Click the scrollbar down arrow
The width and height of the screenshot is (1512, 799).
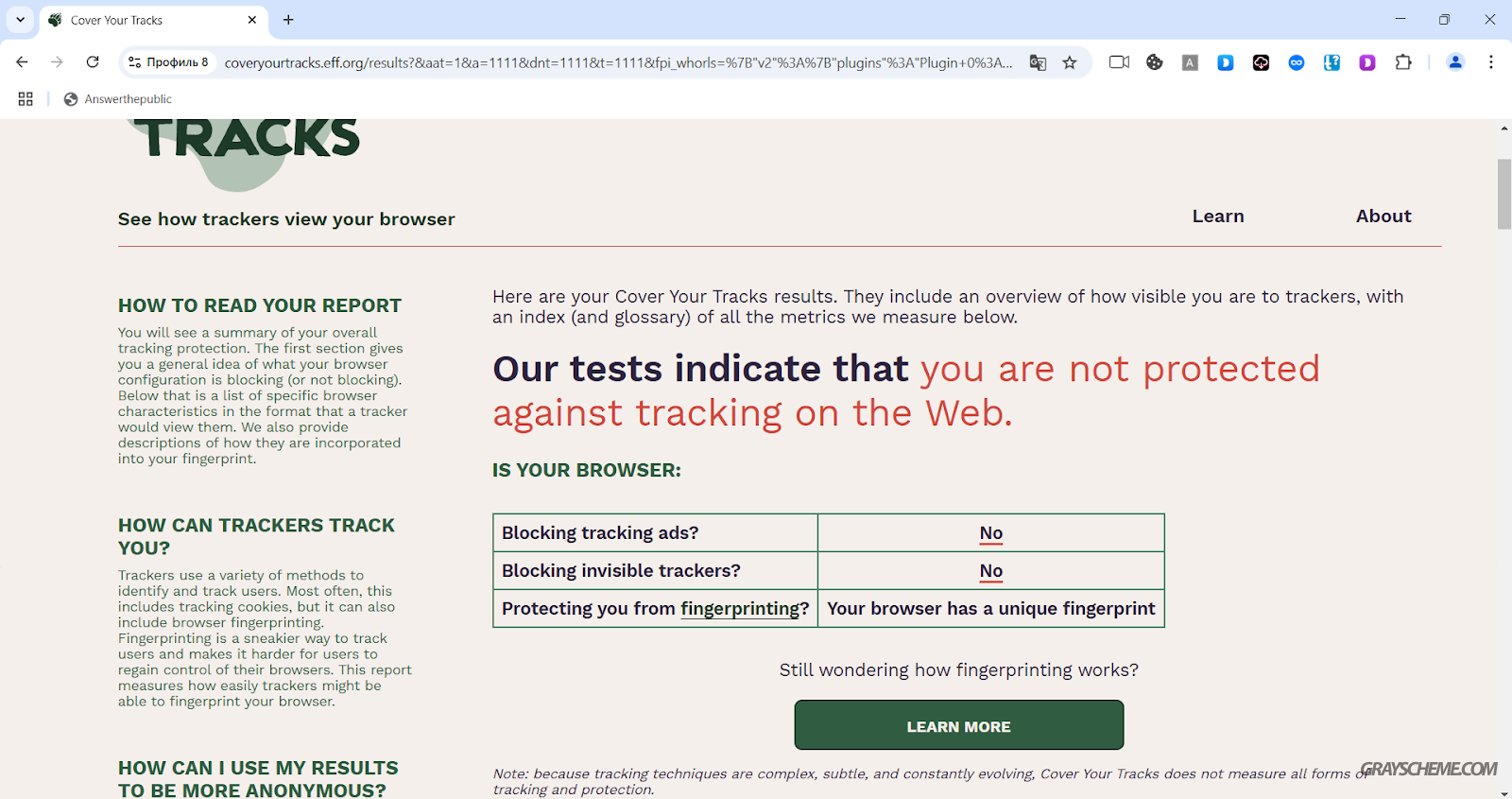[1503, 792]
